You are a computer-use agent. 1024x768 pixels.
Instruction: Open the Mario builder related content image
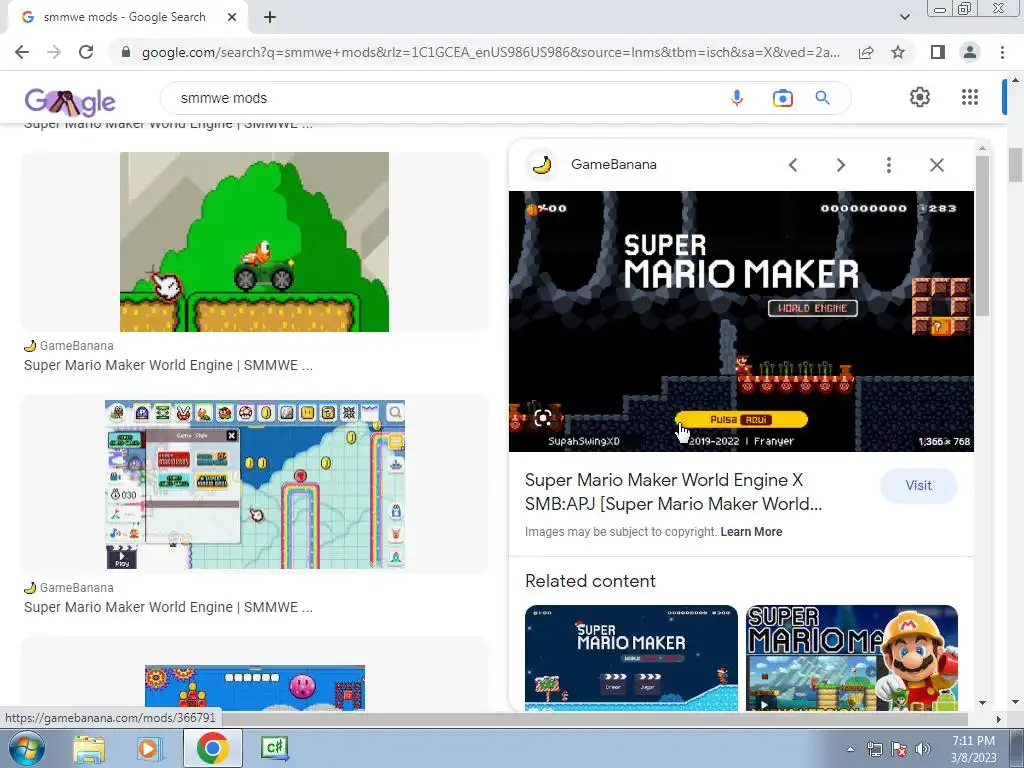[x=852, y=657]
